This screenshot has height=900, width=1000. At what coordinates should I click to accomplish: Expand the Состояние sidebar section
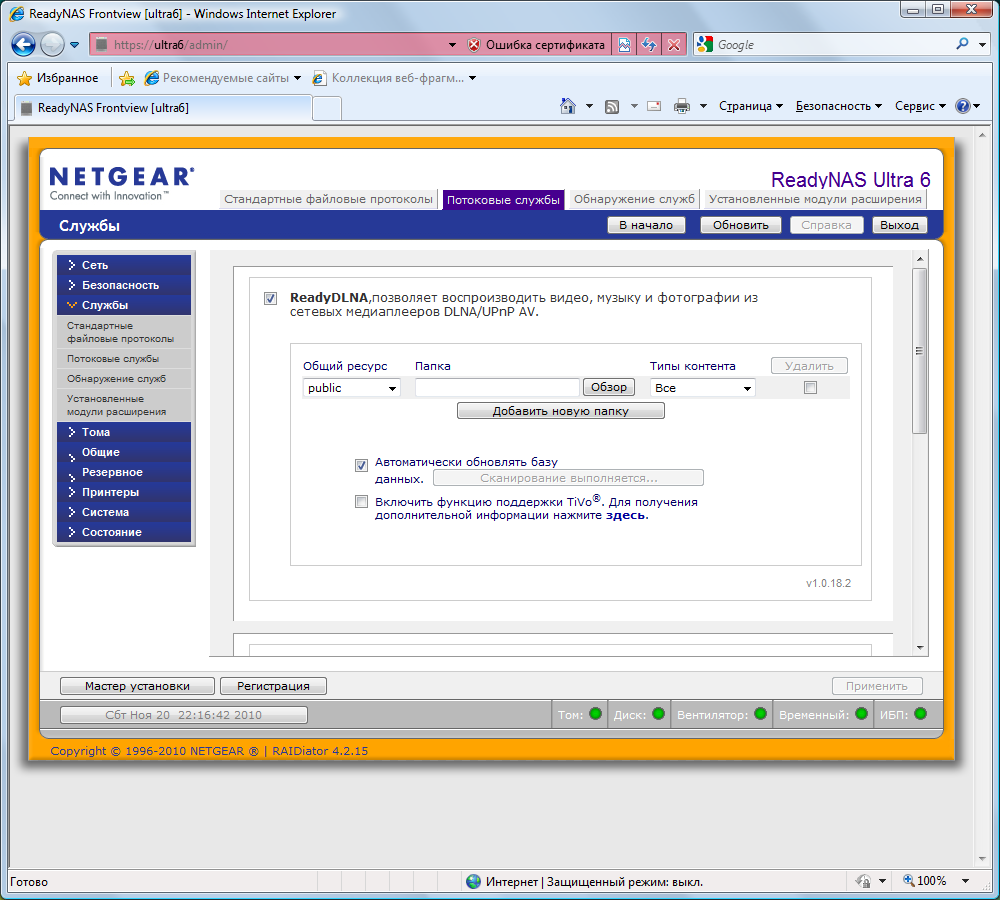(124, 532)
